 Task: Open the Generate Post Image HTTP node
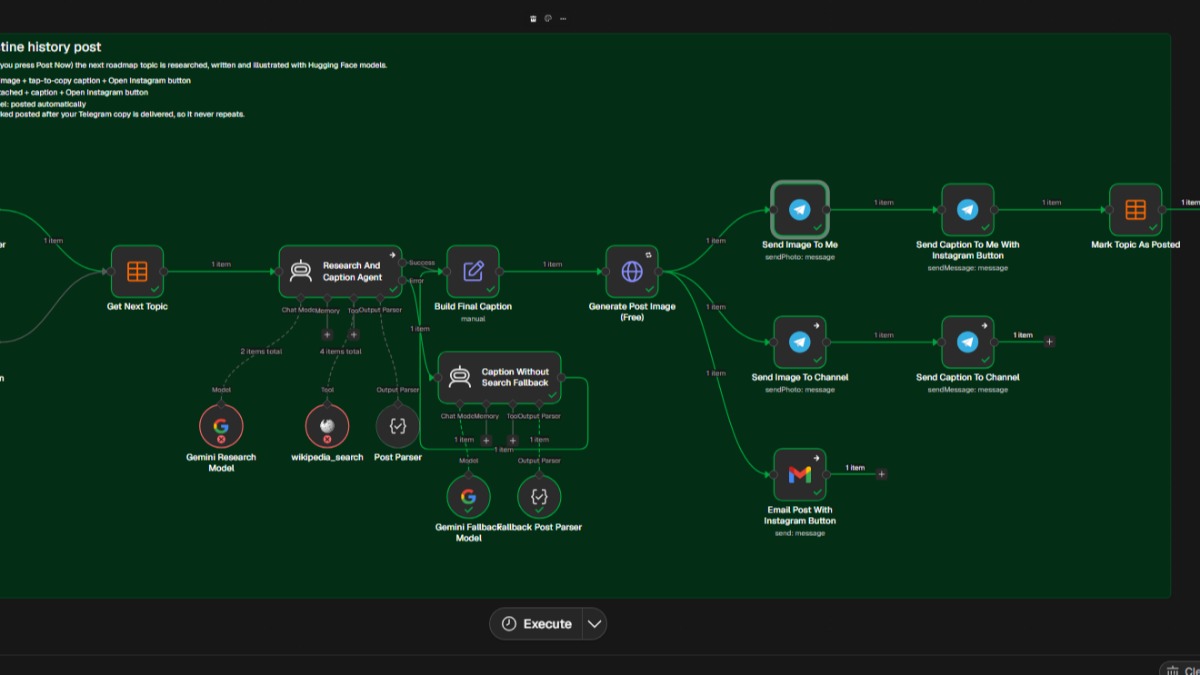632,271
